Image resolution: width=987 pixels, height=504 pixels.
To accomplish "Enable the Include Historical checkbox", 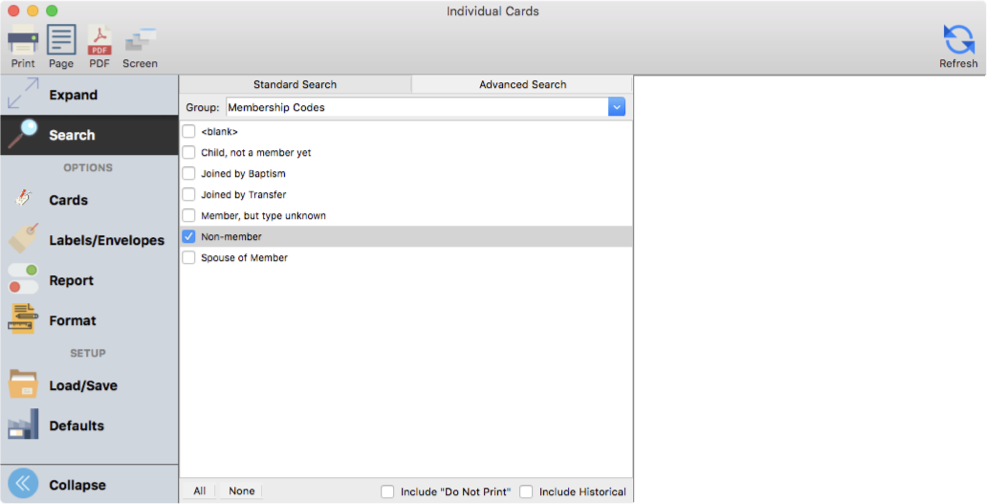I will point(526,492).
